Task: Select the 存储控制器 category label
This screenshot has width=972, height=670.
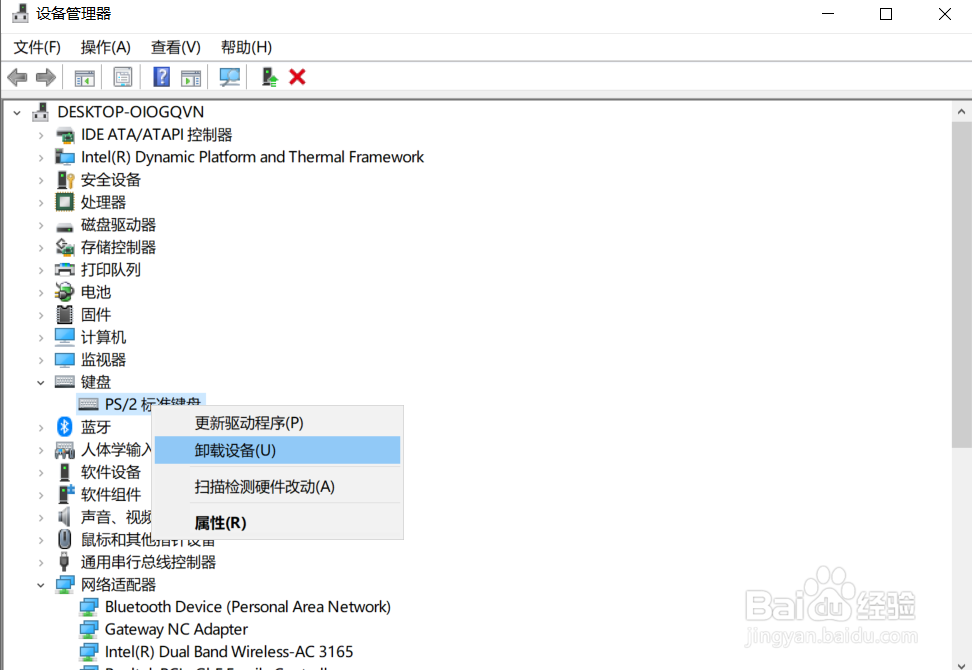Action: (118, 247)
